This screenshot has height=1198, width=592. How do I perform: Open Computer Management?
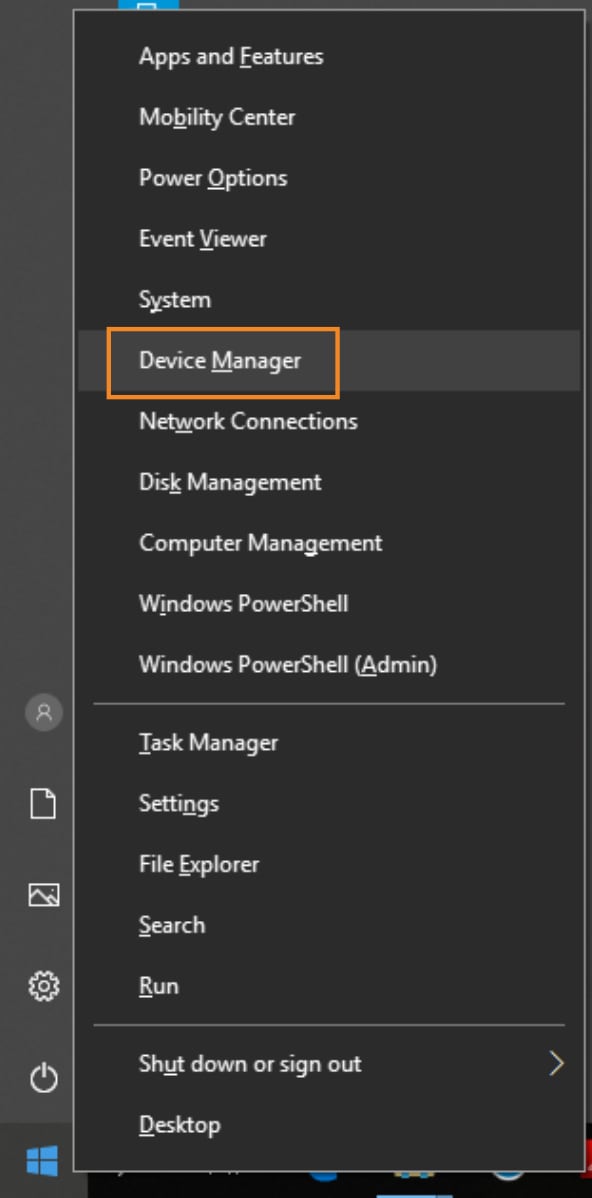[x=328, y=543]
